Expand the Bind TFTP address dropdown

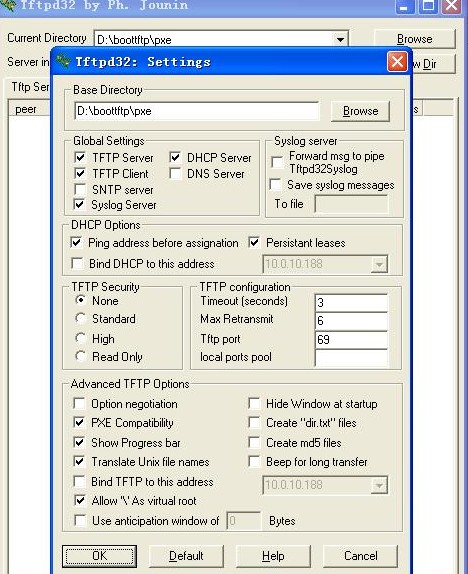379,485
